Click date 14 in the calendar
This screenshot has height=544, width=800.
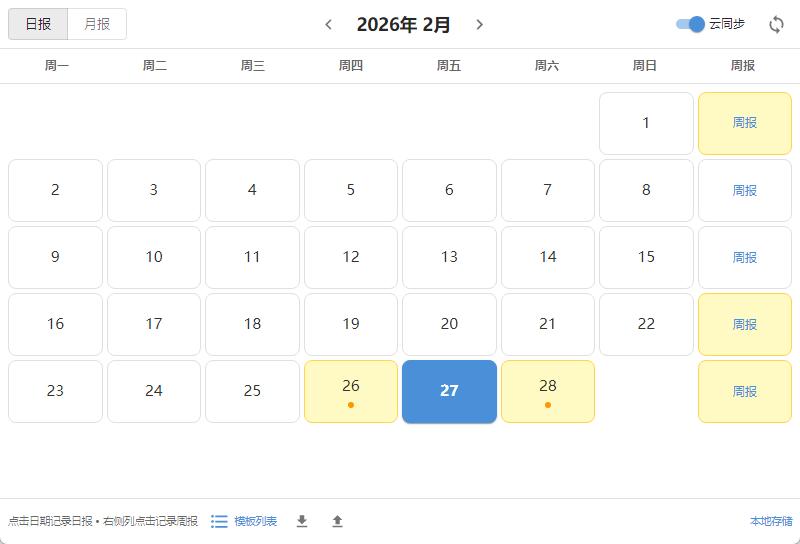point(548,257)
